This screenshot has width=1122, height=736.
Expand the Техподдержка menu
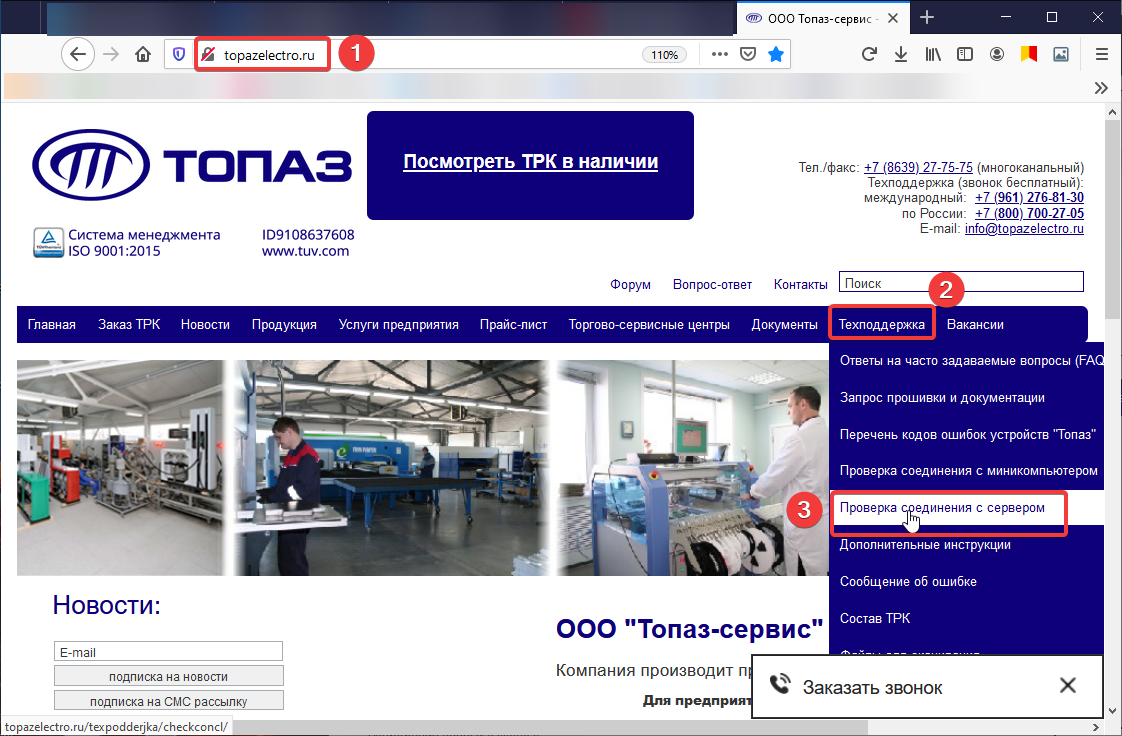point(882,325)
